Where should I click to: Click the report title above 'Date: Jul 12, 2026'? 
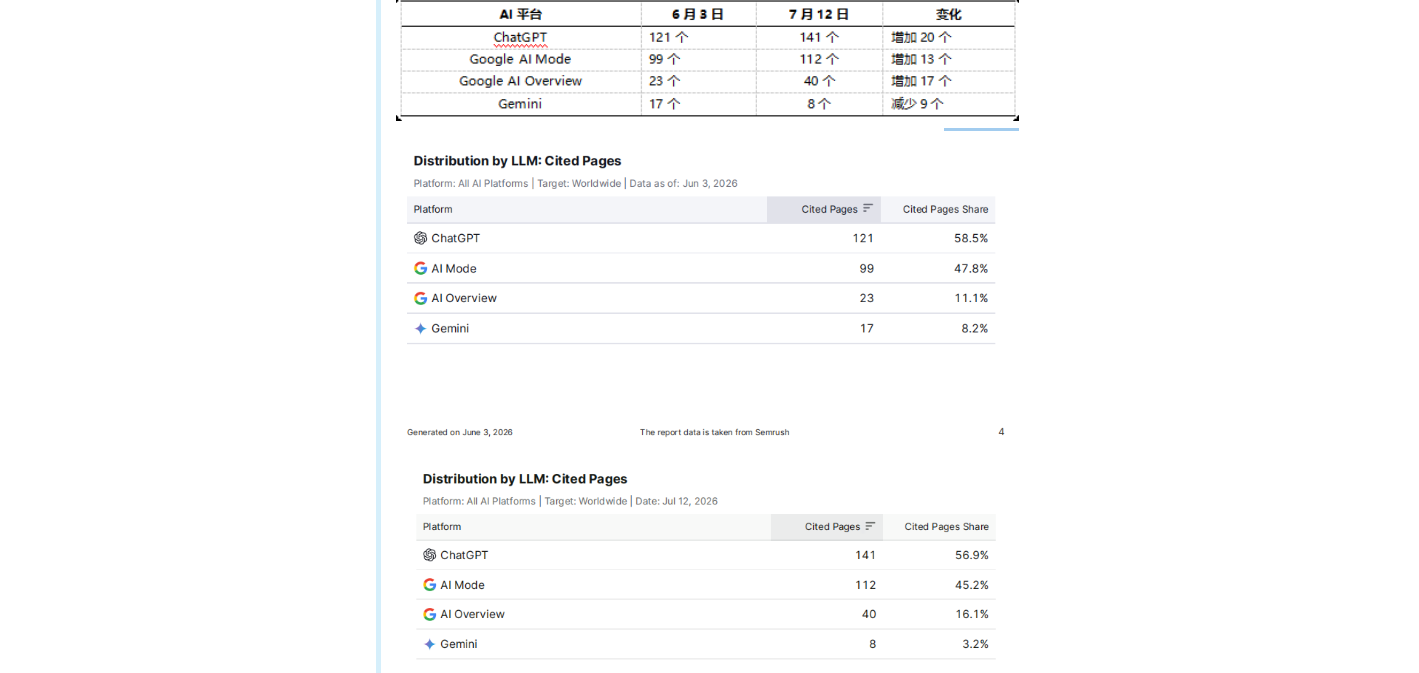[x=525, y=479]
